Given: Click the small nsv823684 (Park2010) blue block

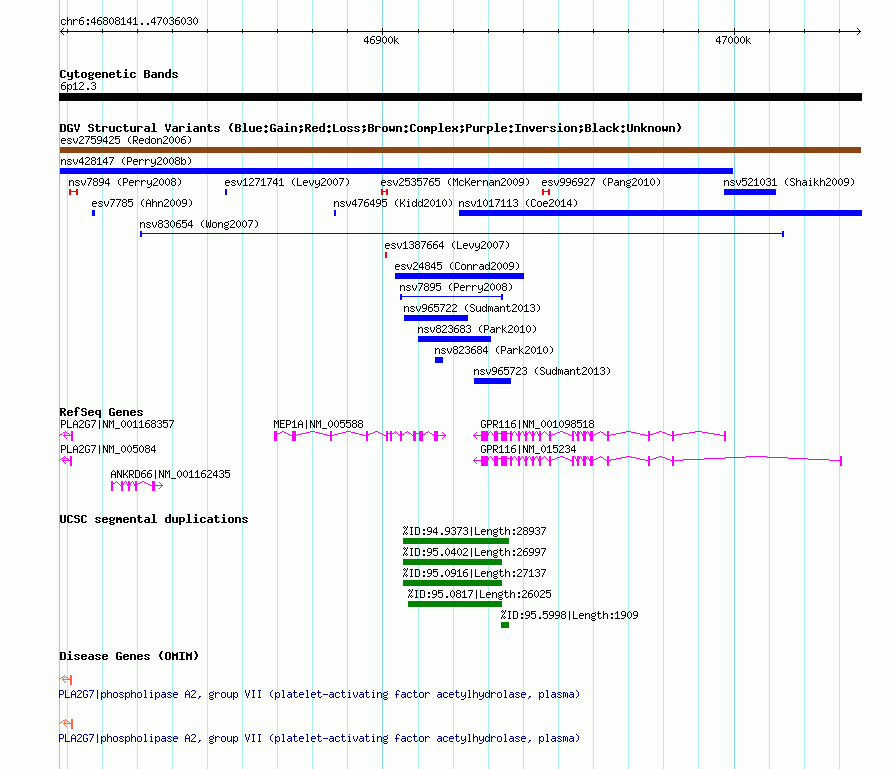Looking at the screenshot, I should tap(439, 360).
